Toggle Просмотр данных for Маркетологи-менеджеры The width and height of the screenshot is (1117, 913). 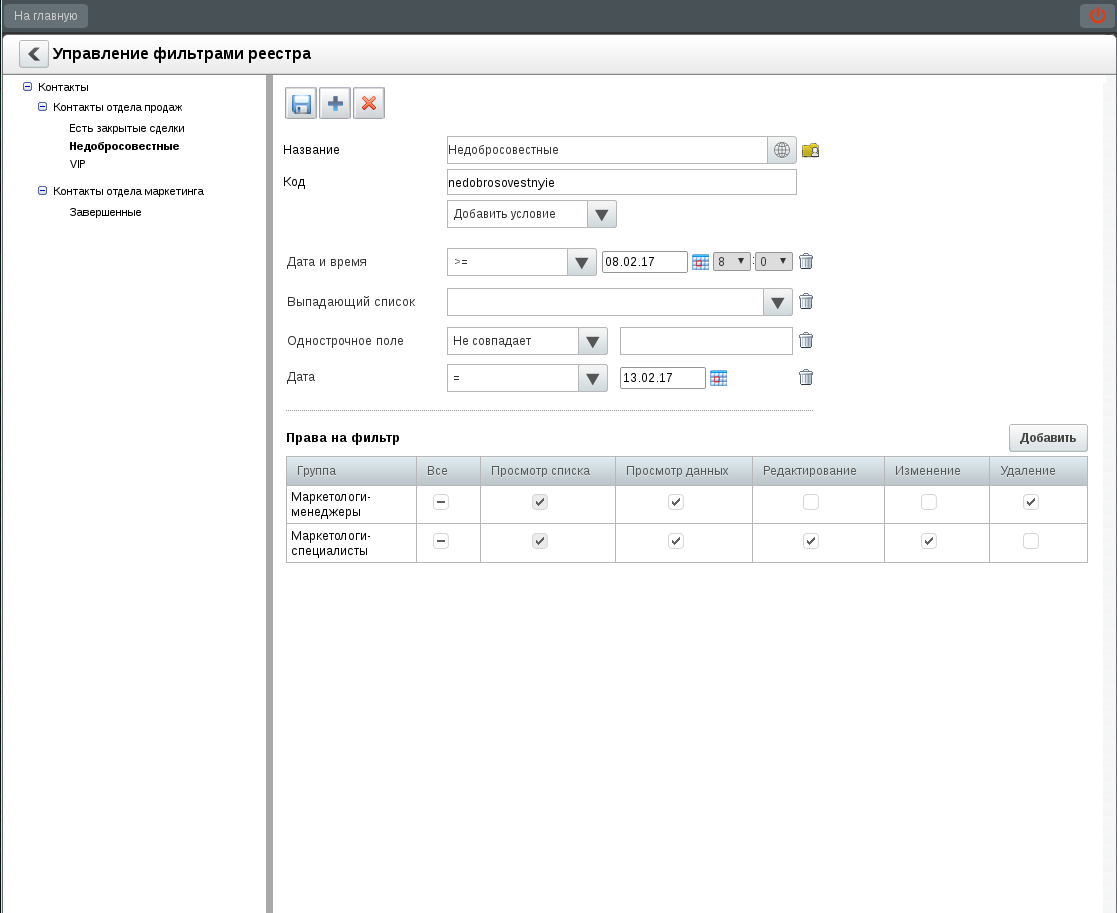click(676, 502)
